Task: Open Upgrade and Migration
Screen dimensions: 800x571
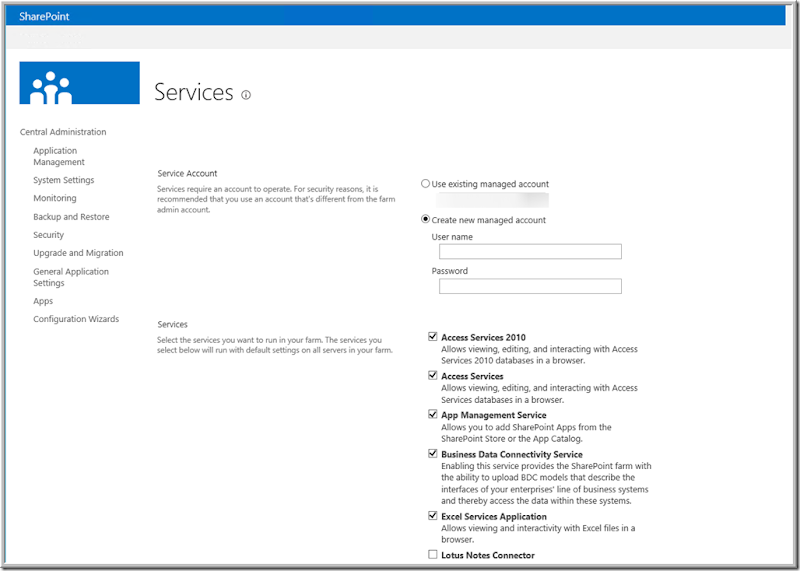Action: click(x=79, y=253)
